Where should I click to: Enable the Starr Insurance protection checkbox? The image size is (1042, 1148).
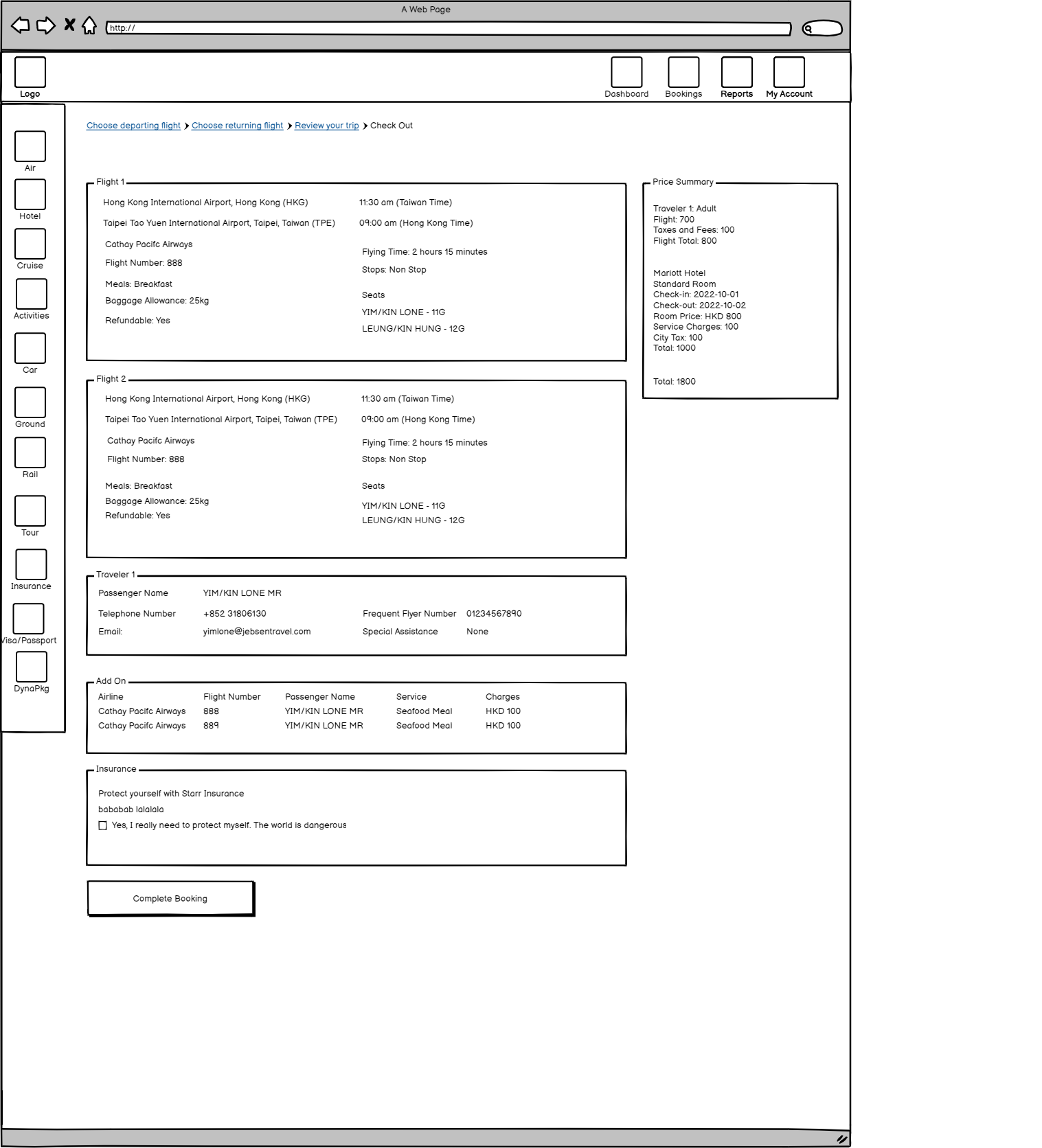pos(102,825)
